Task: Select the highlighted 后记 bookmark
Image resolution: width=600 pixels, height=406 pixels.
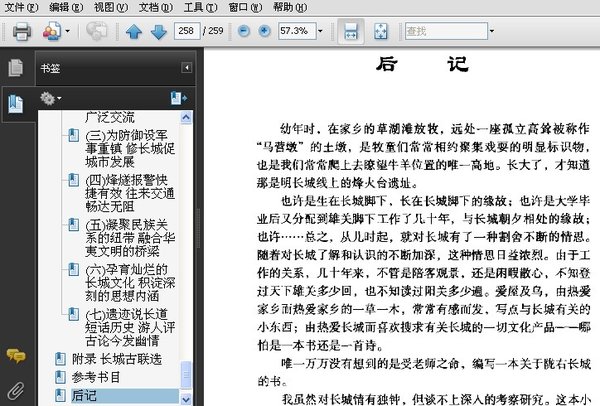Action: pyautogui.click(x=125, y=395)
